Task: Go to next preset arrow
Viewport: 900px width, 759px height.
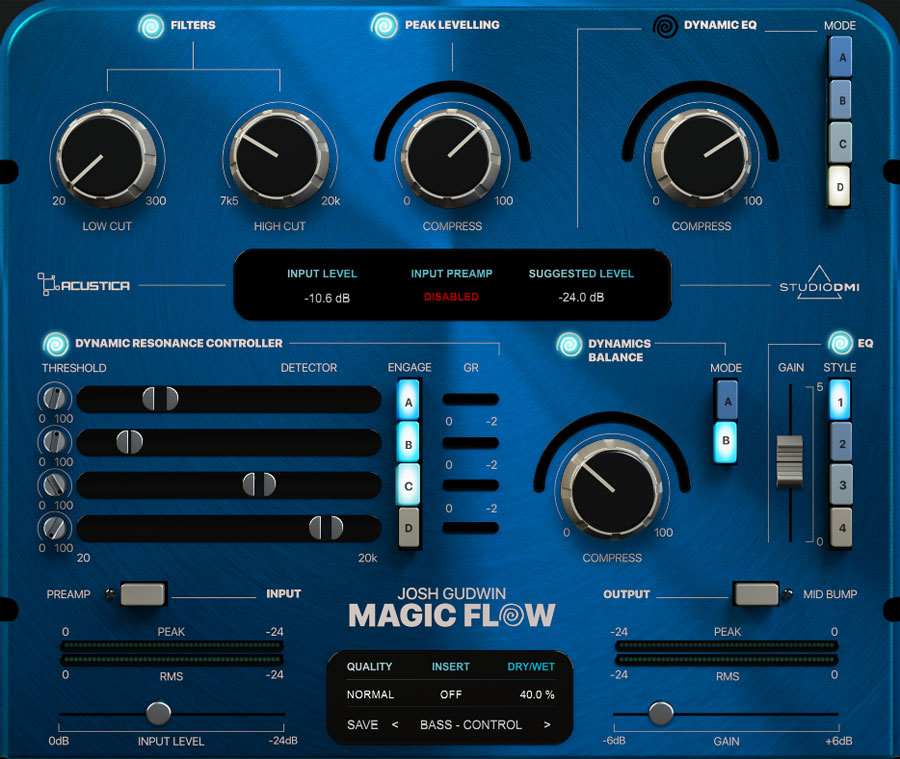Action: (546, 725)
